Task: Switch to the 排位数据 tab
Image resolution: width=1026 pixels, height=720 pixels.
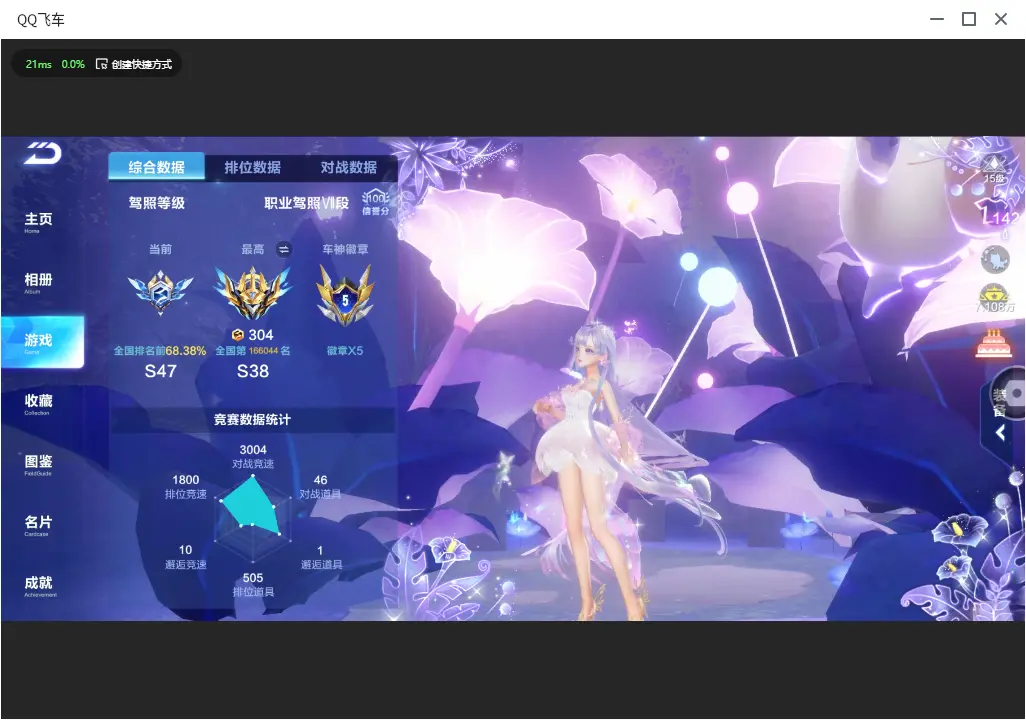Action: pos(253,167)
